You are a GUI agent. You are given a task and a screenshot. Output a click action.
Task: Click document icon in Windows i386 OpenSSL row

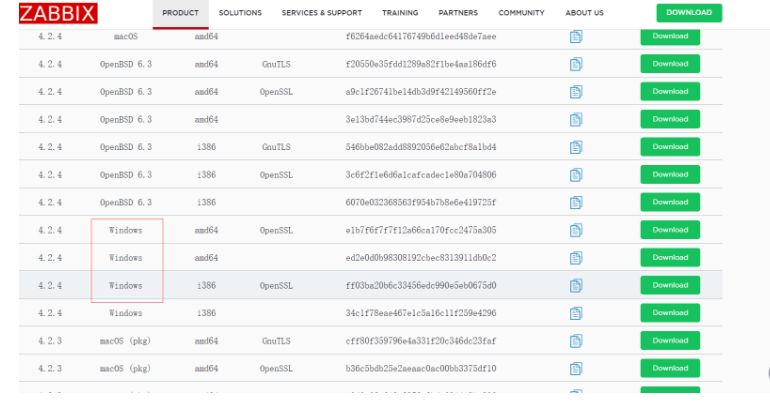point(576,286)
